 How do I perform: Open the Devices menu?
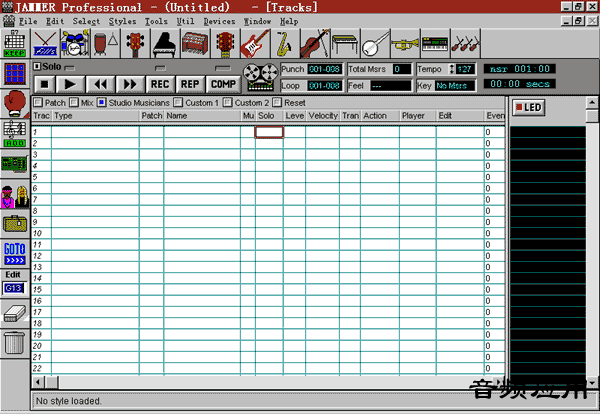pos(220,21)
